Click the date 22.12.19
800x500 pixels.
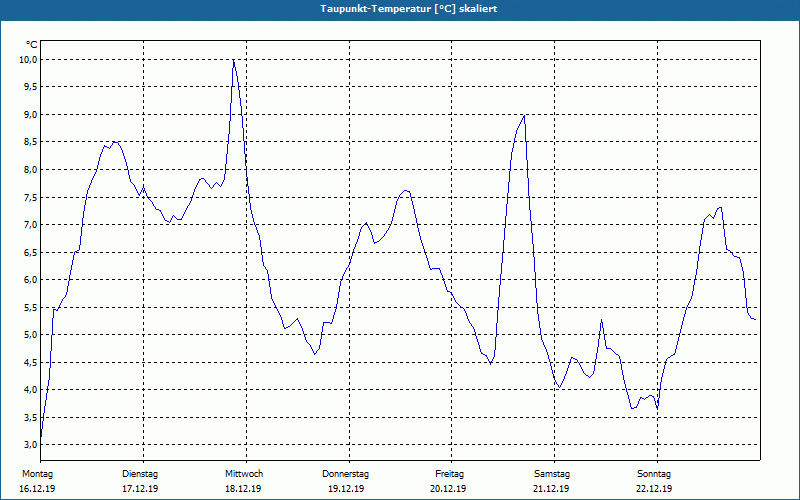coord(654,489)
